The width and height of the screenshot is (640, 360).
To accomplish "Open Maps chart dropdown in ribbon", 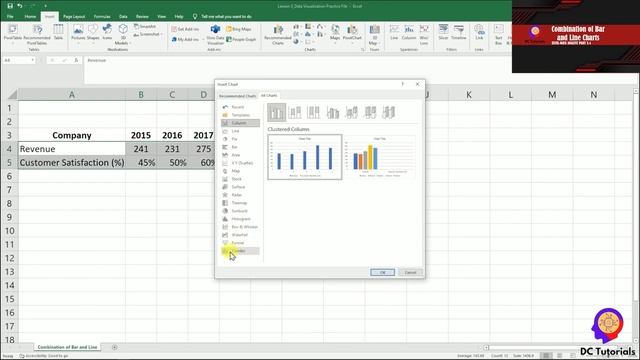I will click(335, 33).
